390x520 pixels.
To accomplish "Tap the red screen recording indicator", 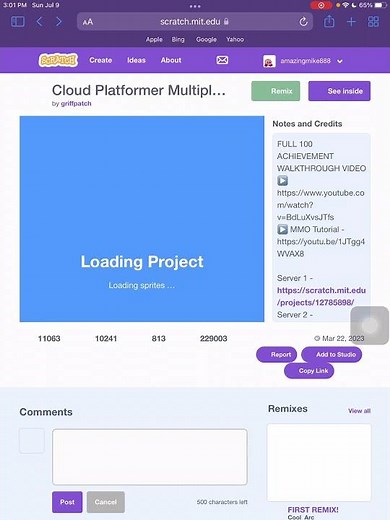I will pos(321,5).
